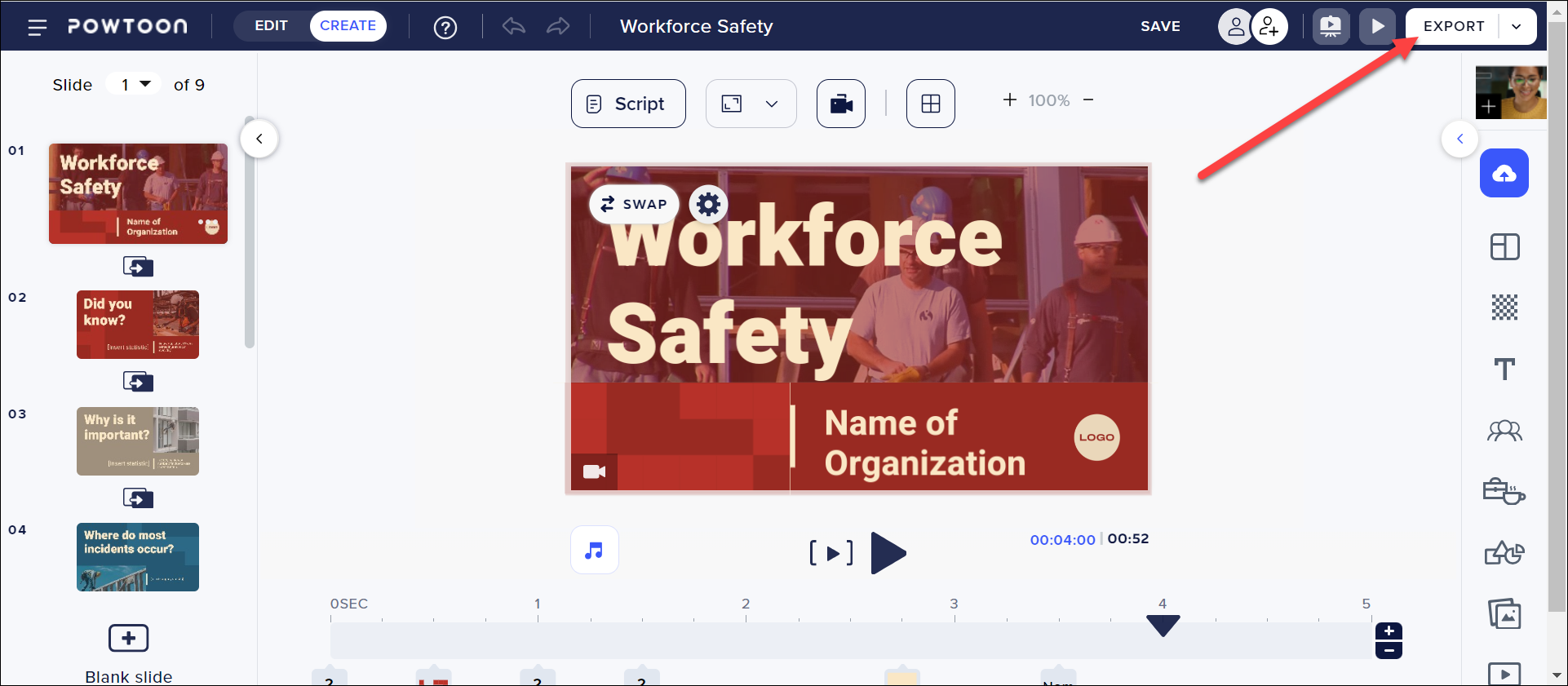Open the upload cloud icon in sidebar
This screenshot has height=686, width=1568.
(1504, 173)
